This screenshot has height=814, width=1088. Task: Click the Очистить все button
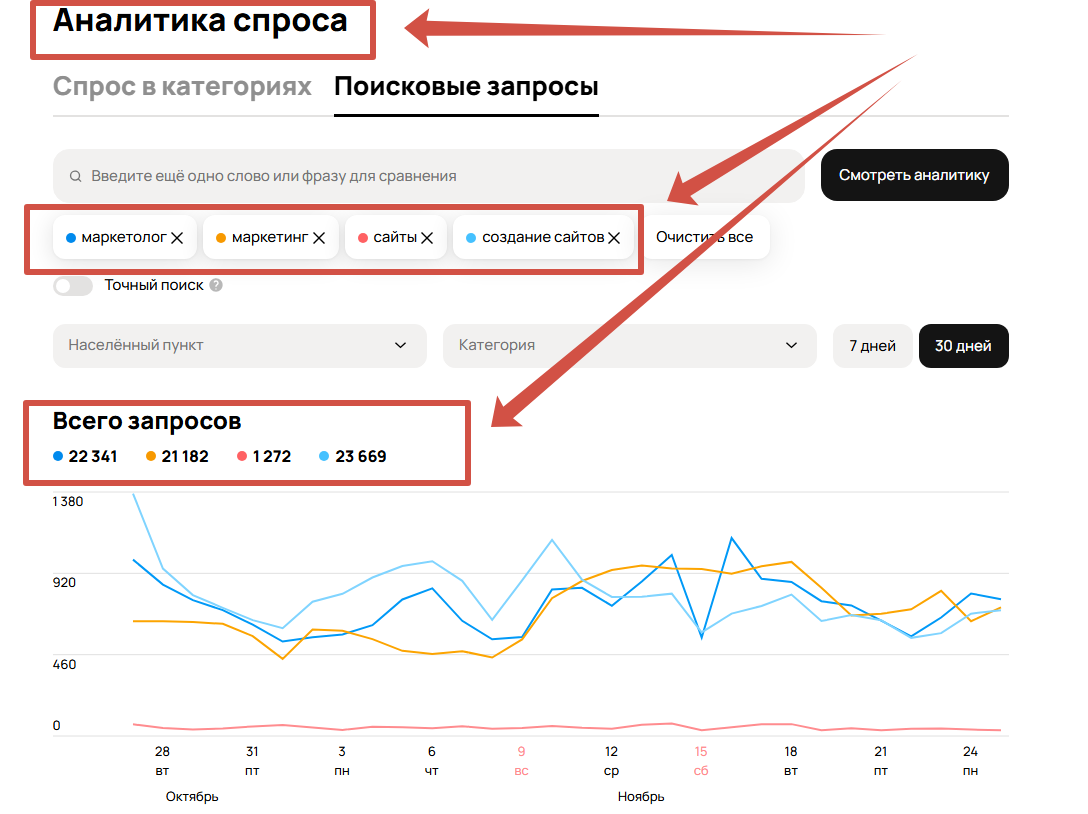[x=704, y=238]
